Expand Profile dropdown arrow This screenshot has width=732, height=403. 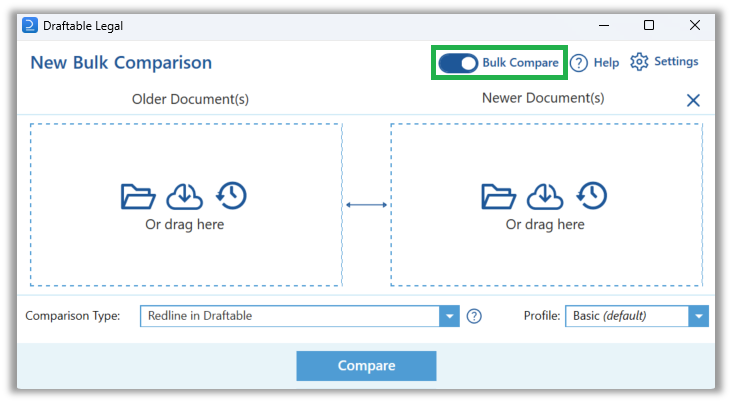tap(698, 316)
